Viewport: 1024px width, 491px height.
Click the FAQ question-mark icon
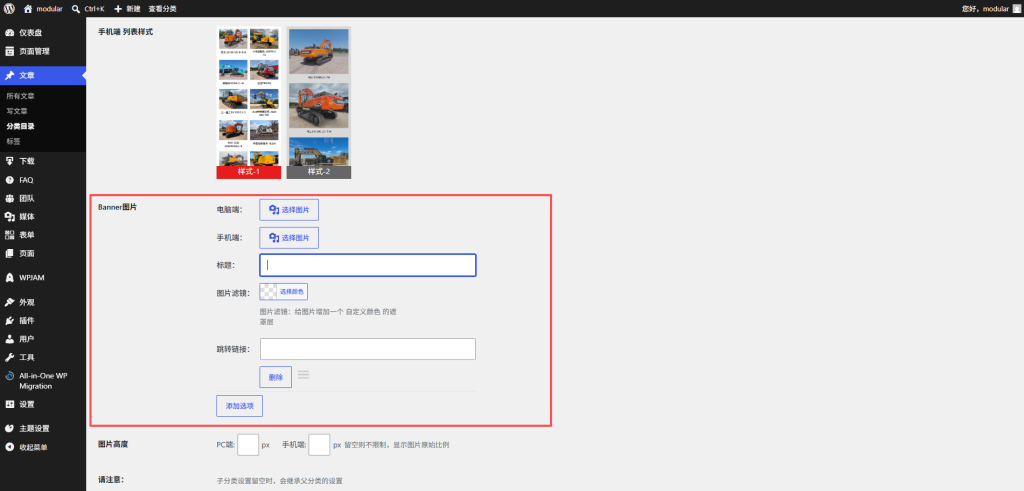click(9, 180)
